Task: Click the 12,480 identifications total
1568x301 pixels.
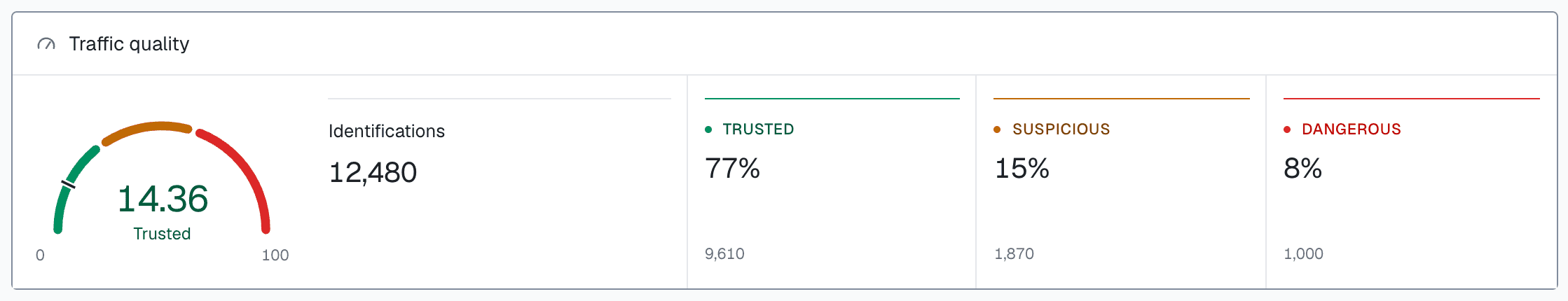Action: click(373, 172)
